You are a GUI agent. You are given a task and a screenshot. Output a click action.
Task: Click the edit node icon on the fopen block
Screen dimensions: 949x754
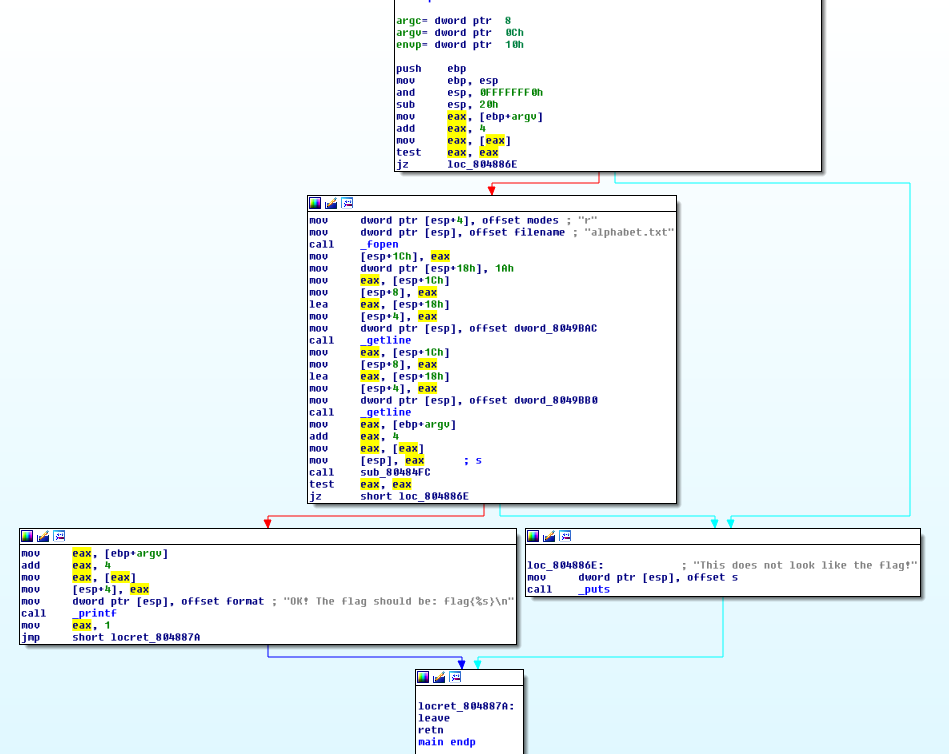331,203
